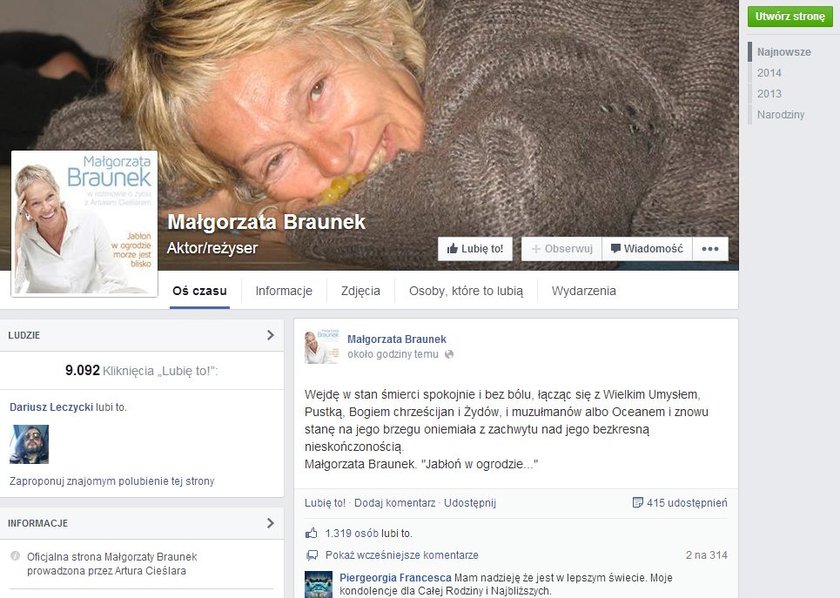Click the green Utwórz stronę button
Image resolution: width=840 pixels, height=598 pixels.
pyautogui.click(x=790, y=16)
